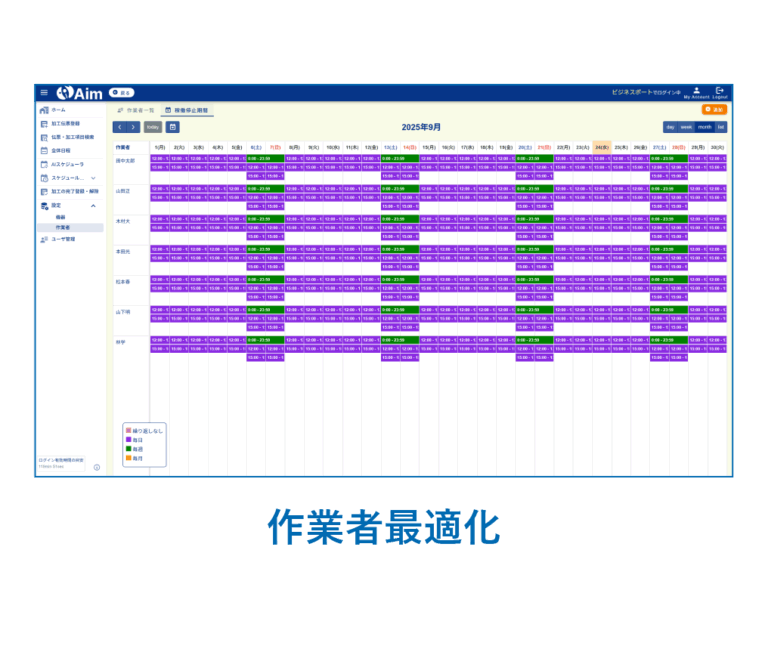768x652 pixels.
Task: Collapse the 設定 settings section
Action: [93, 205]
